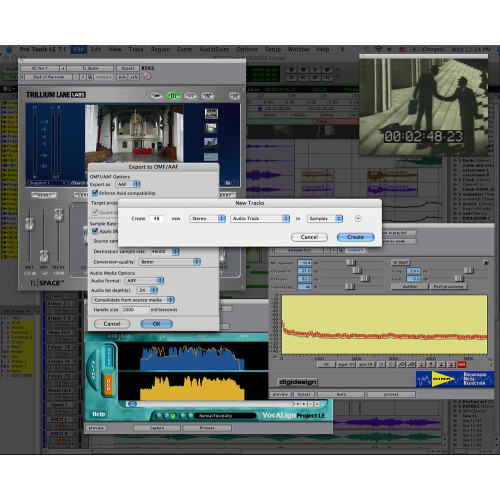Screen dimensions: 500x500
Task: Click Fast Forward in the transport
Action: (315, 77)
